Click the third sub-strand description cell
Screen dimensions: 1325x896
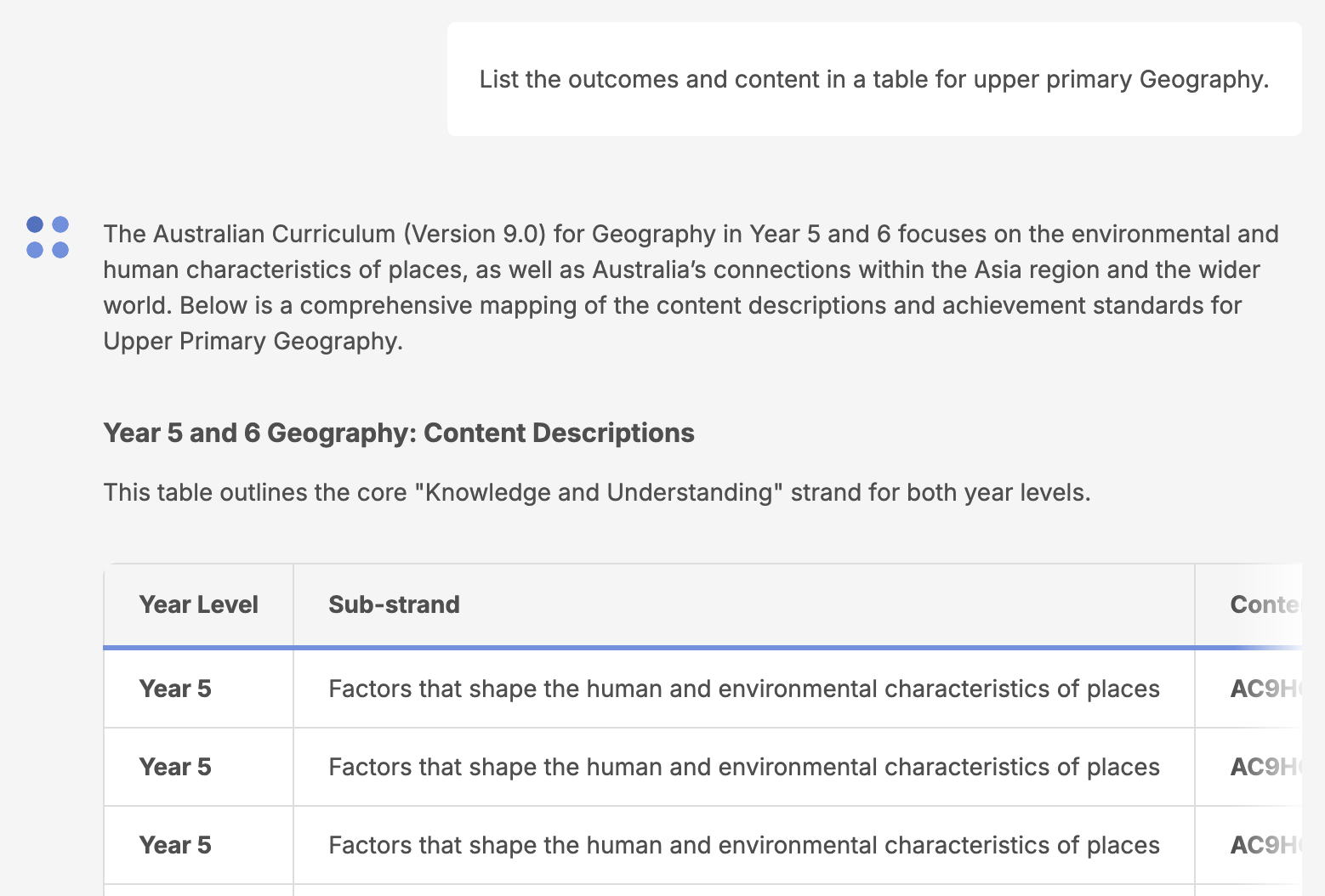pos(743,845)
